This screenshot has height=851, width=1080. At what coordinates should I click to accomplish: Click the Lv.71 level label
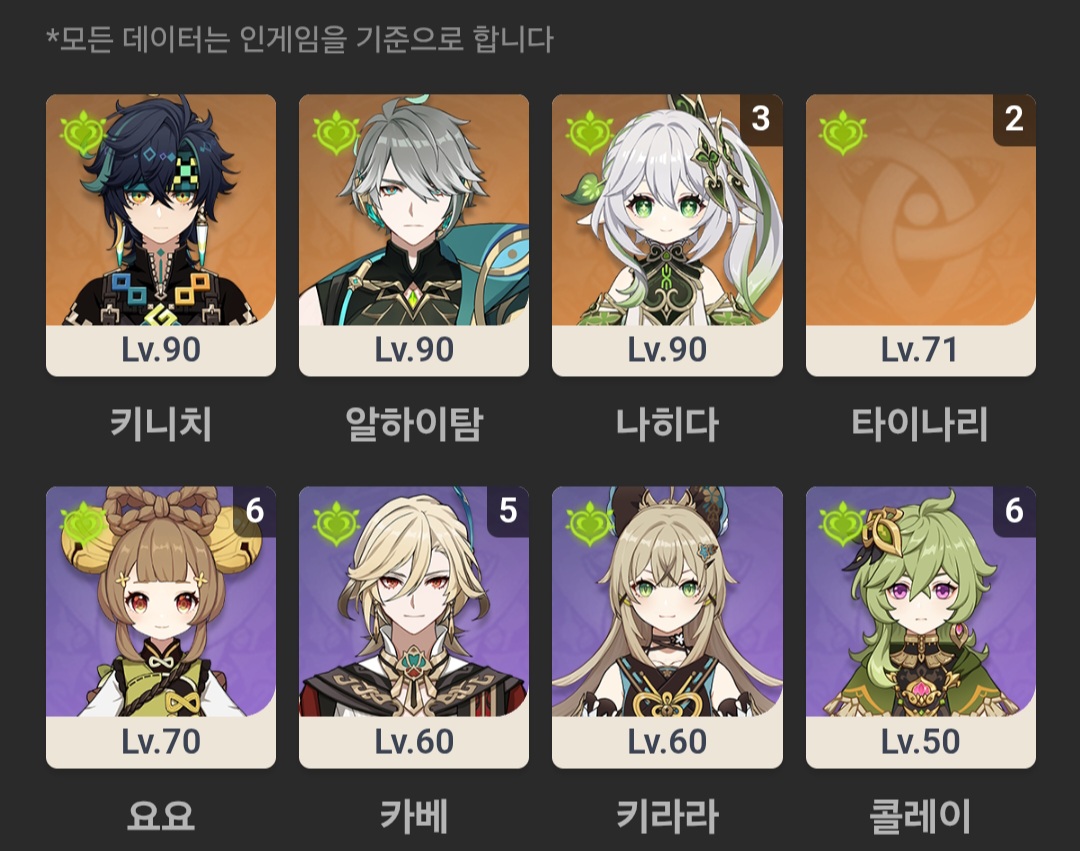(920, 350)
